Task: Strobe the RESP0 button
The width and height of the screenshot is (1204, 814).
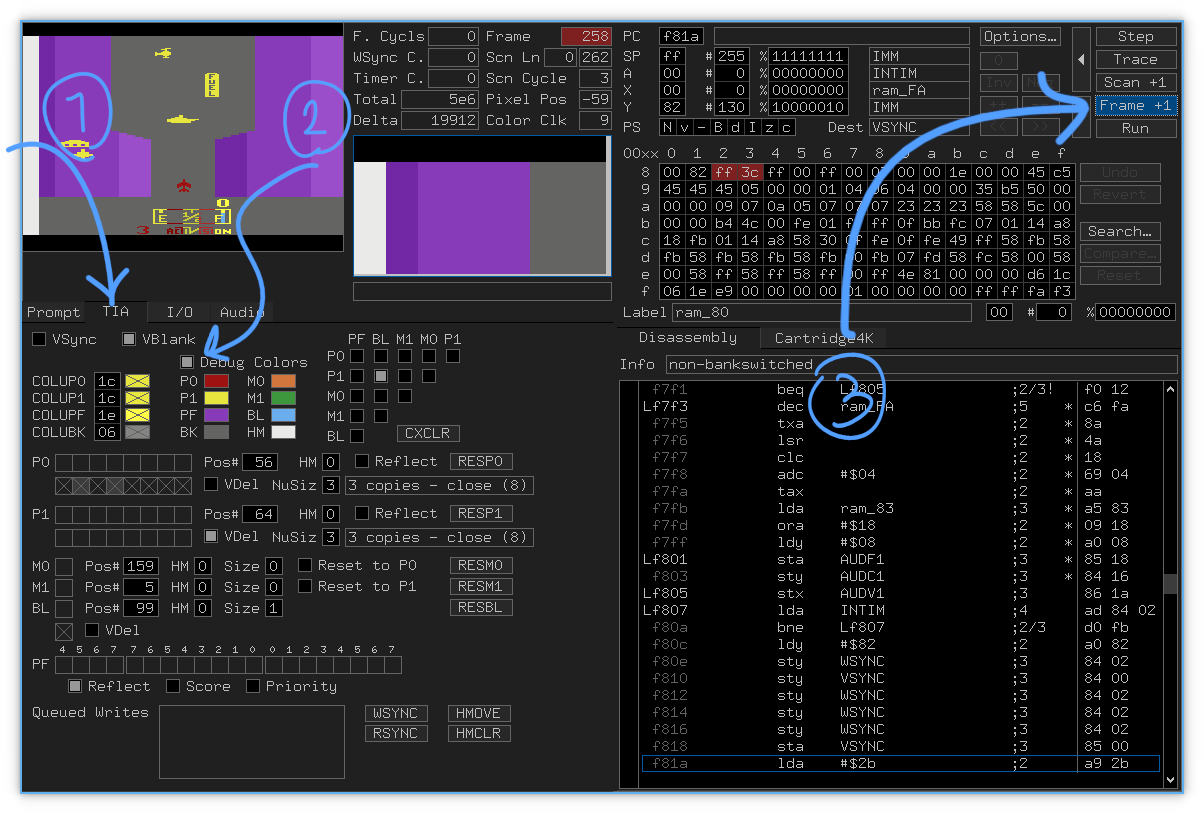Action: (481, 461)
